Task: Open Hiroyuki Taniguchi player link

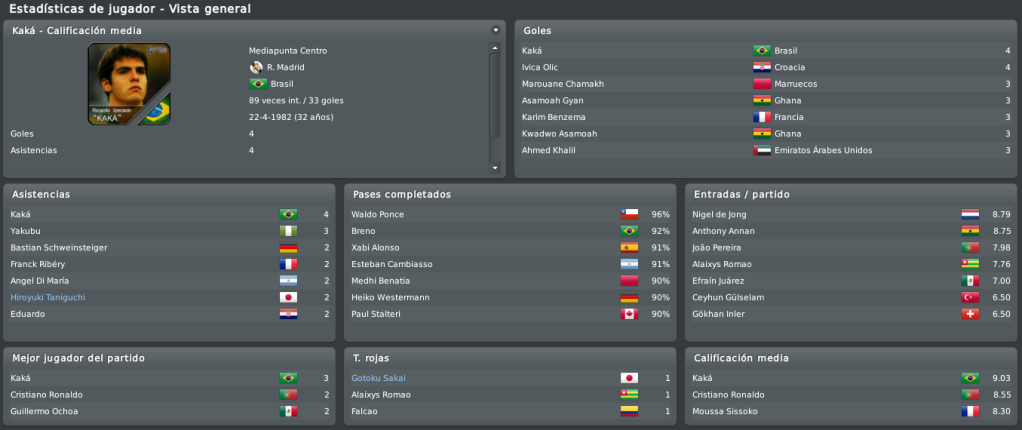Action: (x=48, y=297)
